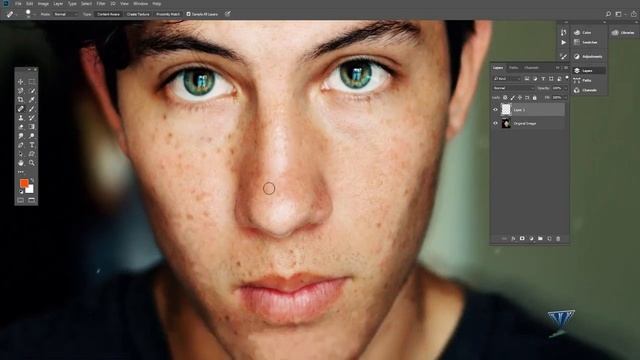
Task: Click the Create new layer icon
Action: (549, 238)
